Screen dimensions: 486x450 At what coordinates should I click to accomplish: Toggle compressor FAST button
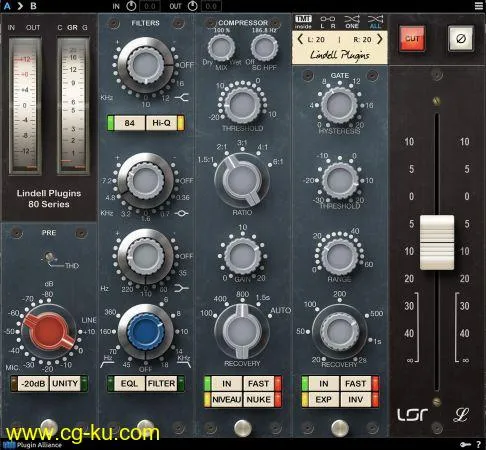(259, 384)
